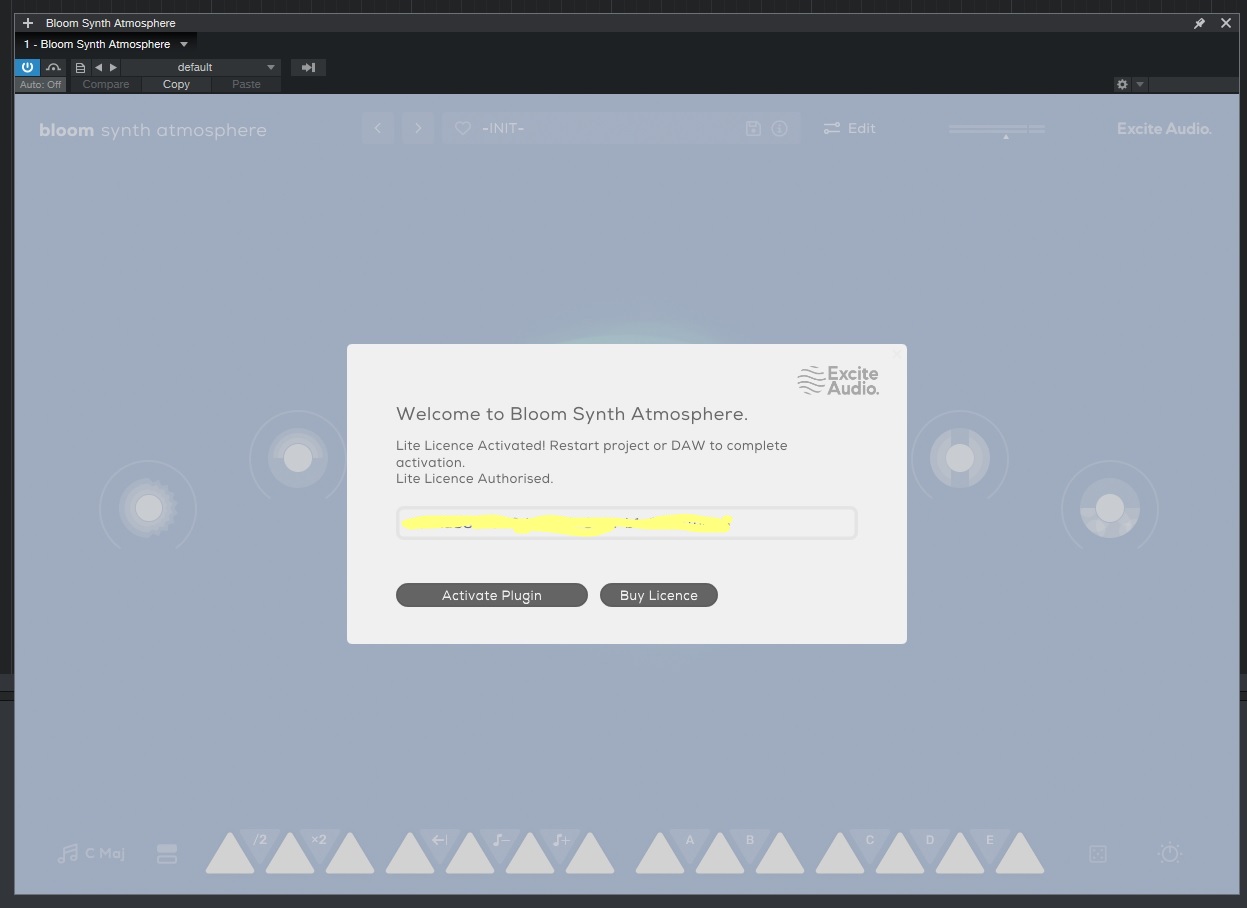
Task: Close the welcome dialog with its X
Action: click(897, 353)
